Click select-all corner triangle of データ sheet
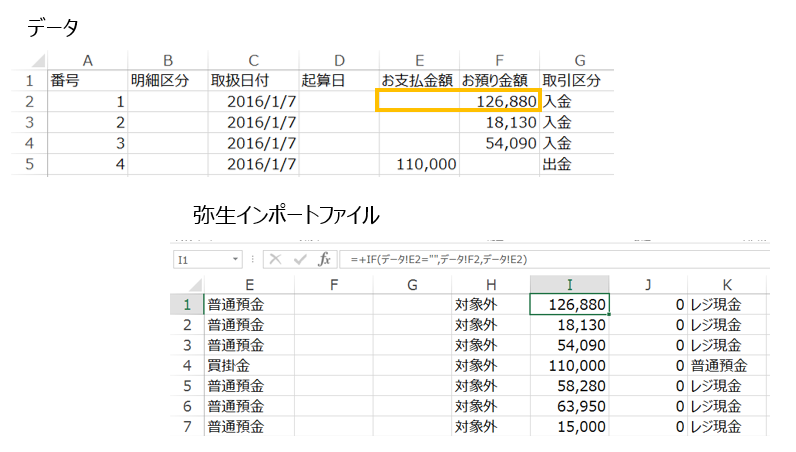 click(38, 60)
